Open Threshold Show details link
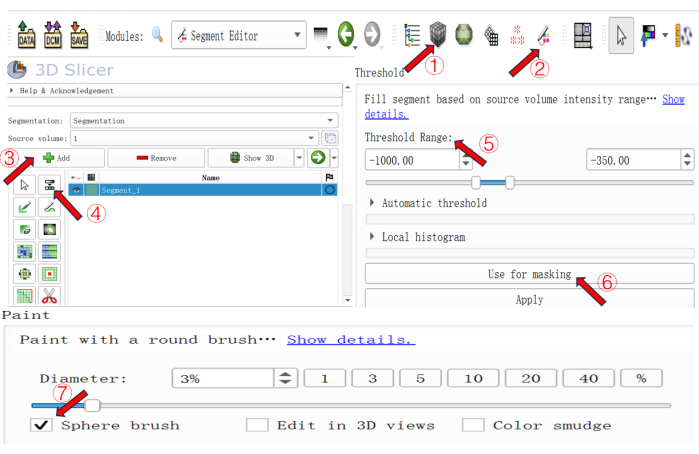This screenshot has height=454, width=699. 673,99
